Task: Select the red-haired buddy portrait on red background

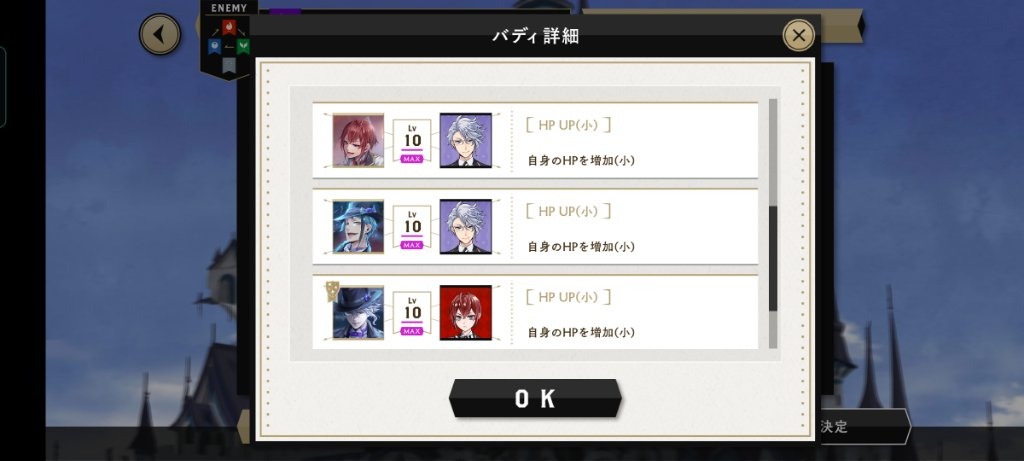Action: pos(466,313)
